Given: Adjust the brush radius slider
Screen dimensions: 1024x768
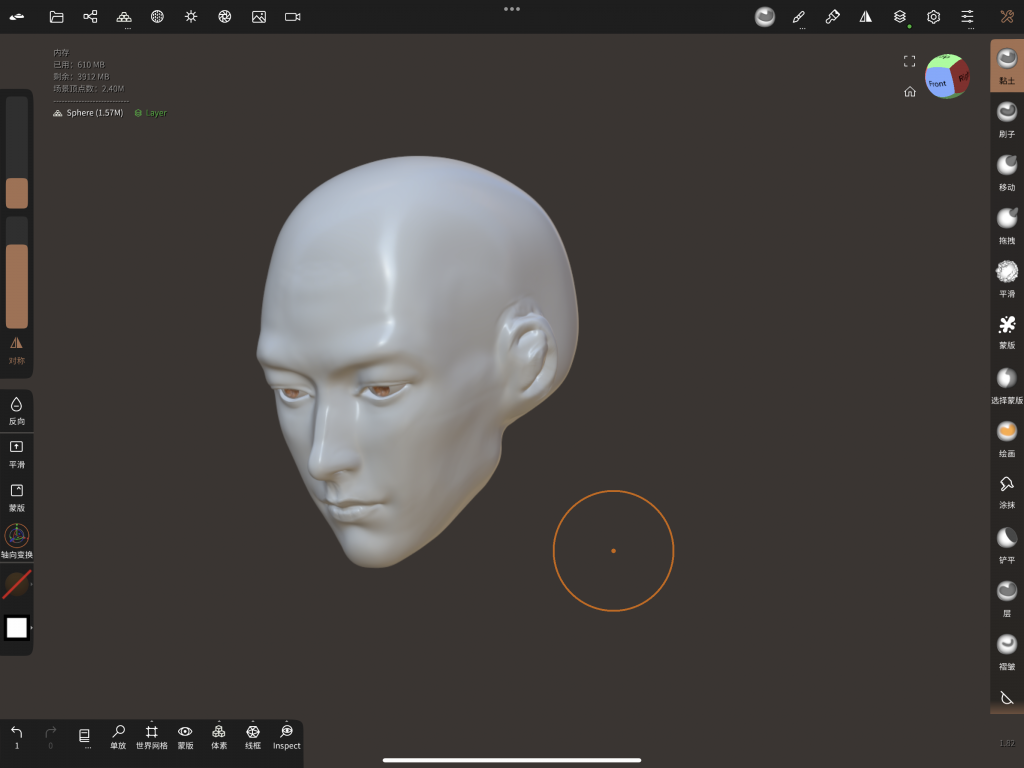Looking at the screenshot, I should (x=17, y=153).
